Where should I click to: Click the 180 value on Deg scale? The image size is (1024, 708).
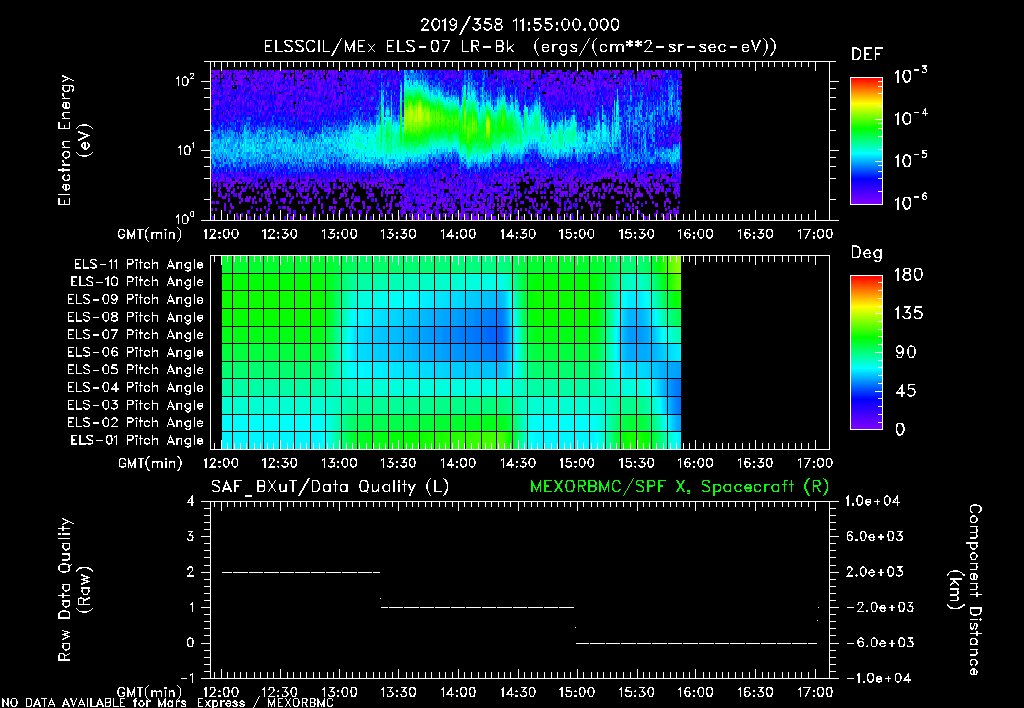click(908, 275)
